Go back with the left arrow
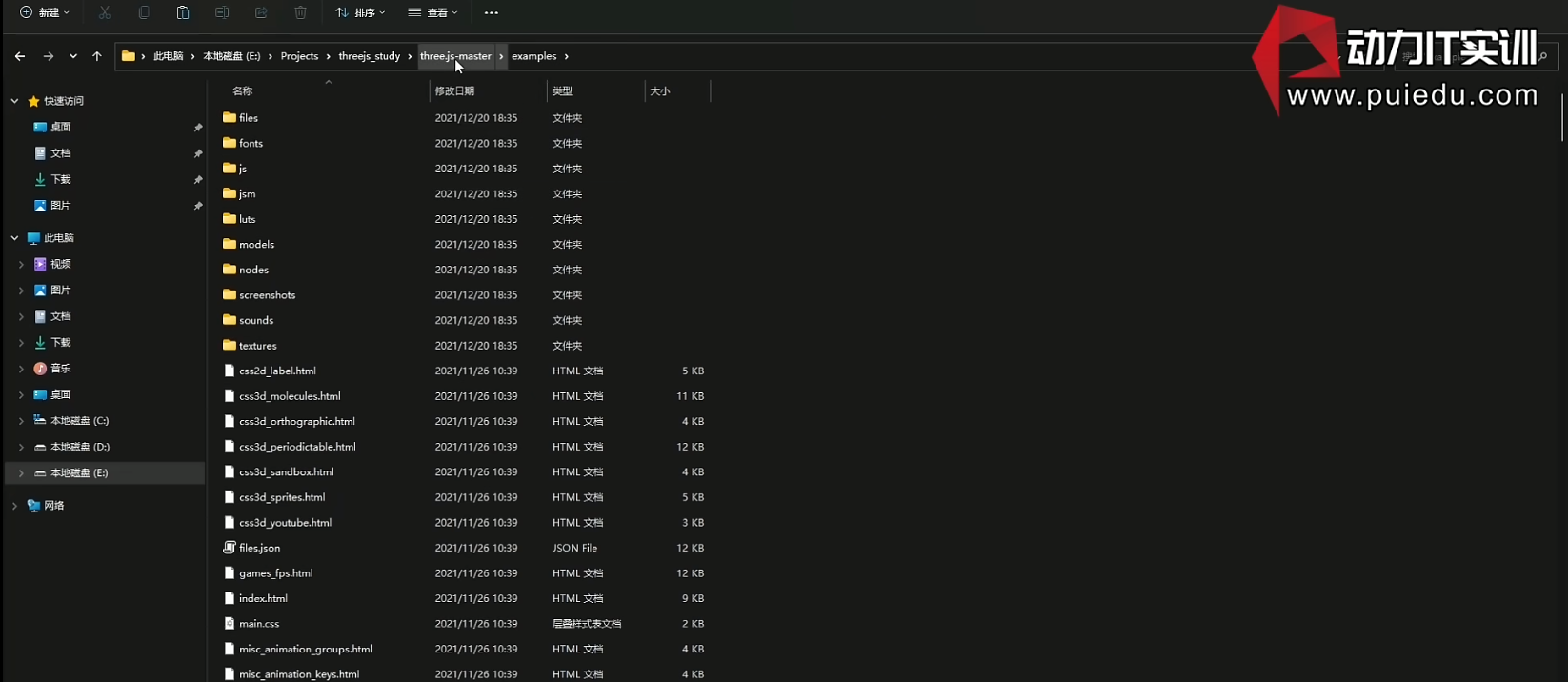Screen dimensions: 1568x682 pos(20,56)
